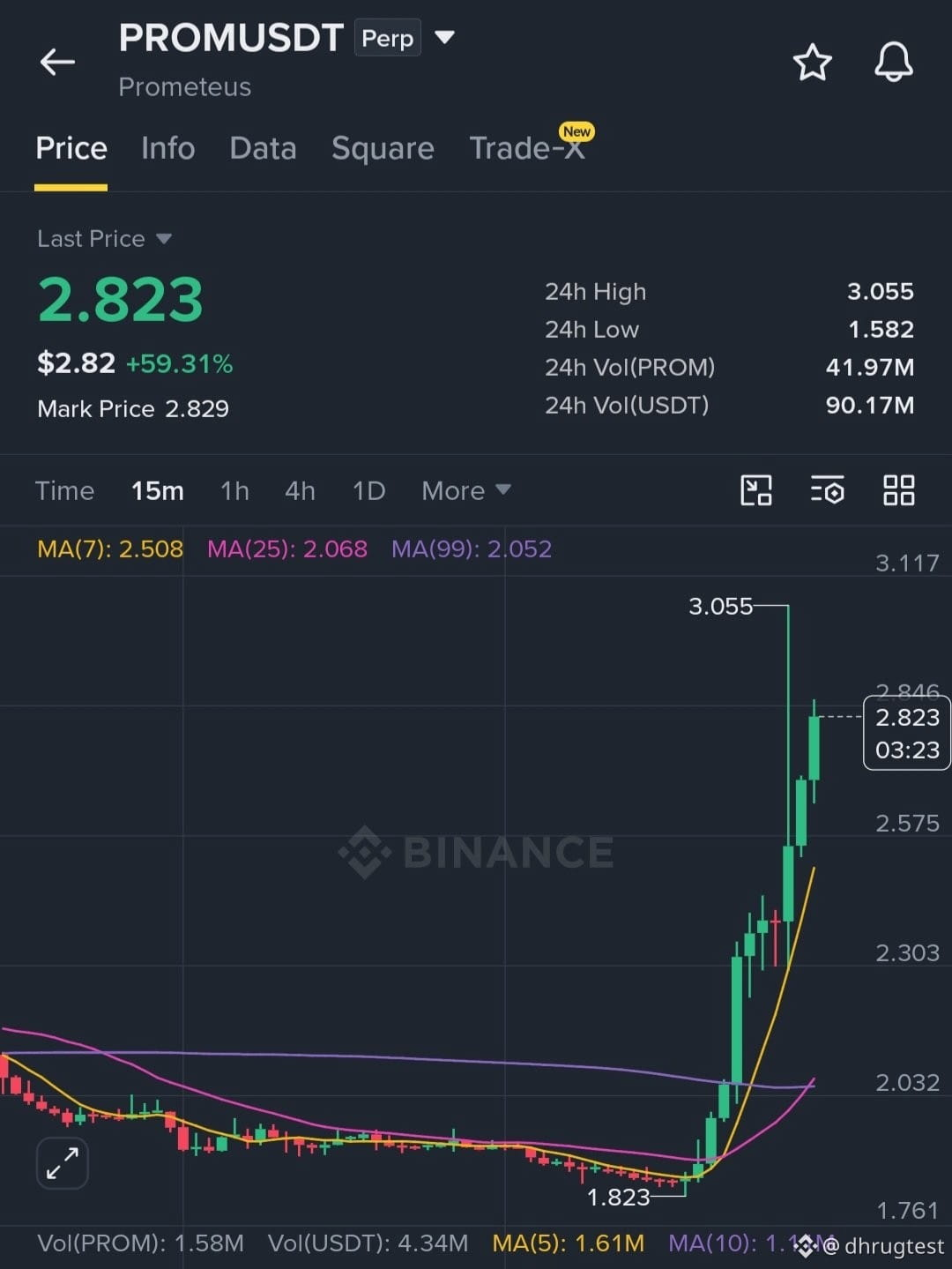The image size is (952, 1269).
Task: Tap the MA(7): 2.508 indicator label
Action: 110,549
